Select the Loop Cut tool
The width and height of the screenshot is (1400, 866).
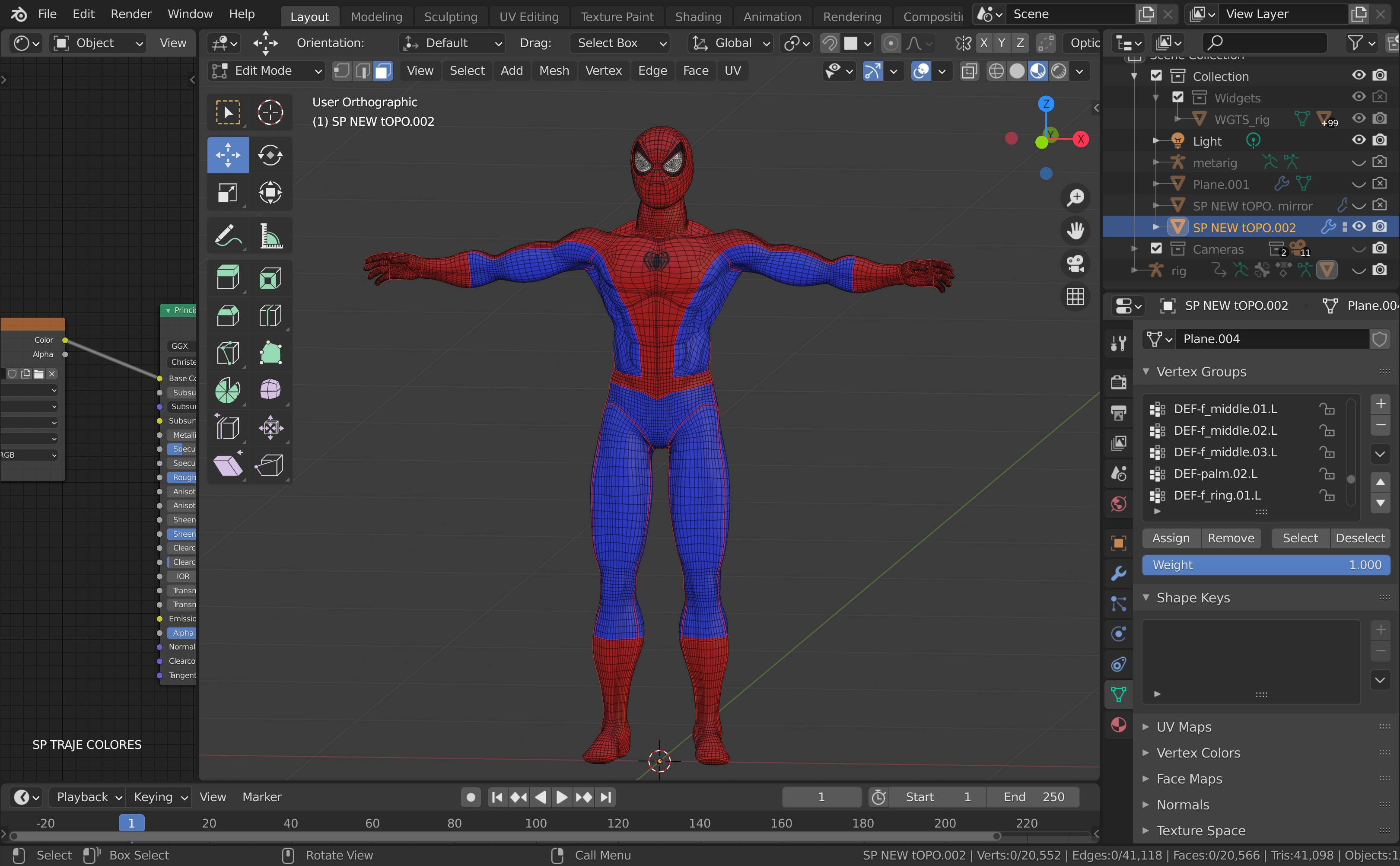pos(270,315)
